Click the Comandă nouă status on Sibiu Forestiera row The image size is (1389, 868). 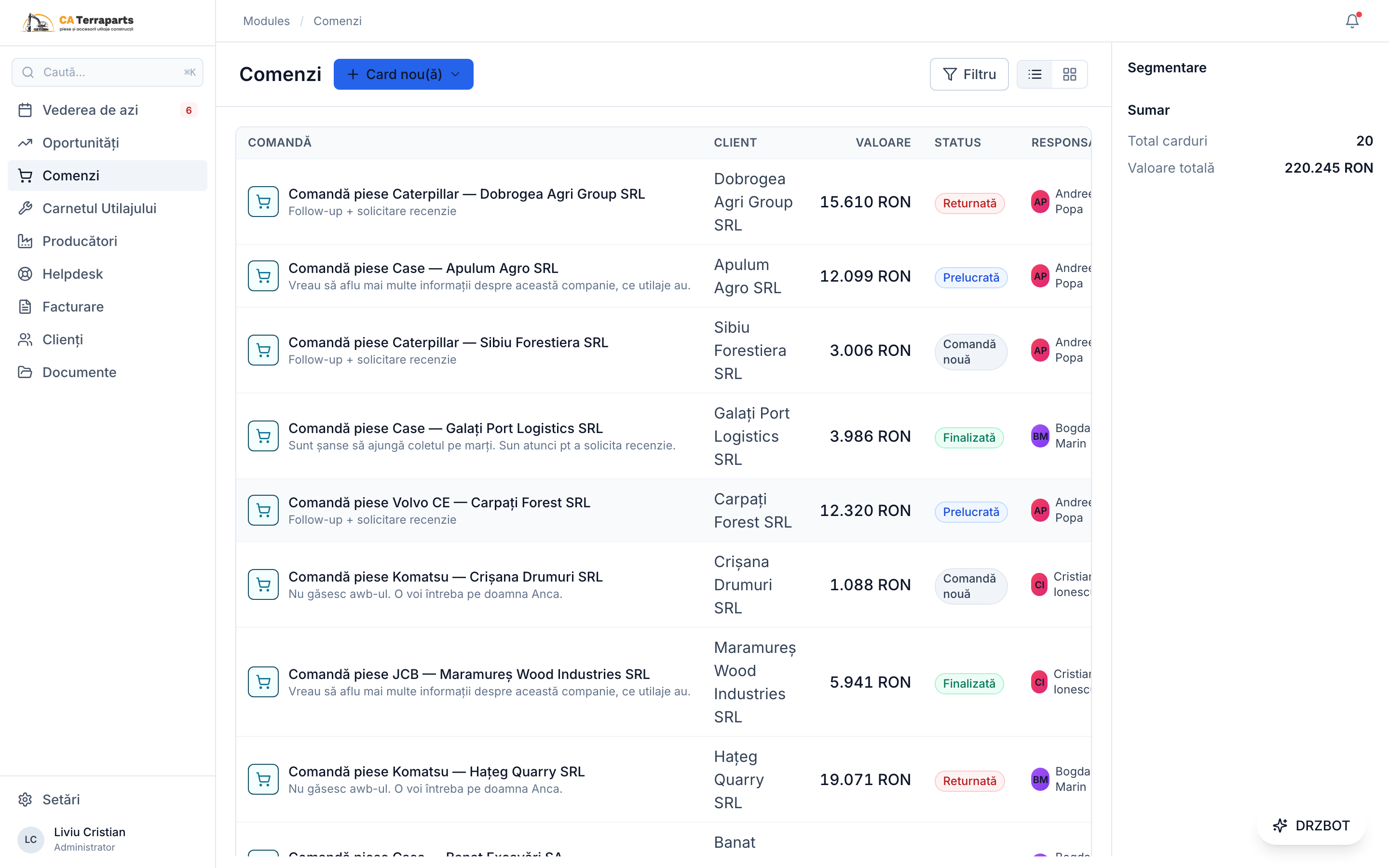click(971, 352)
